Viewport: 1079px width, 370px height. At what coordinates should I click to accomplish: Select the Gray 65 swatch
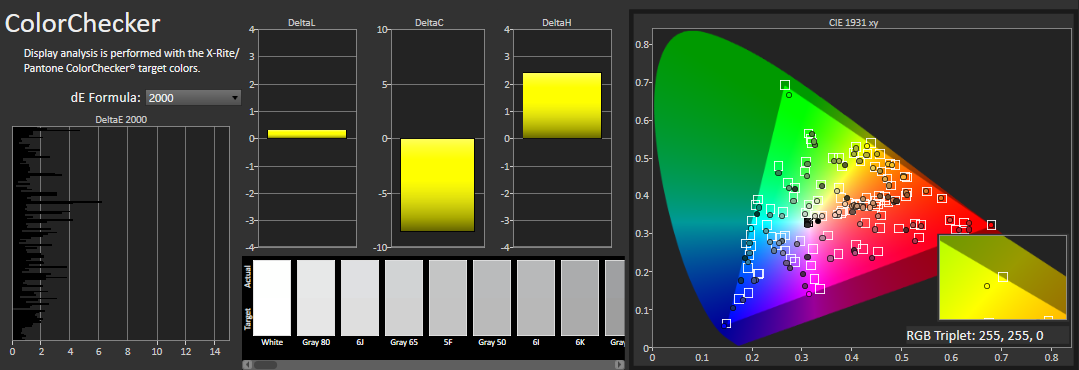point(404,297)
